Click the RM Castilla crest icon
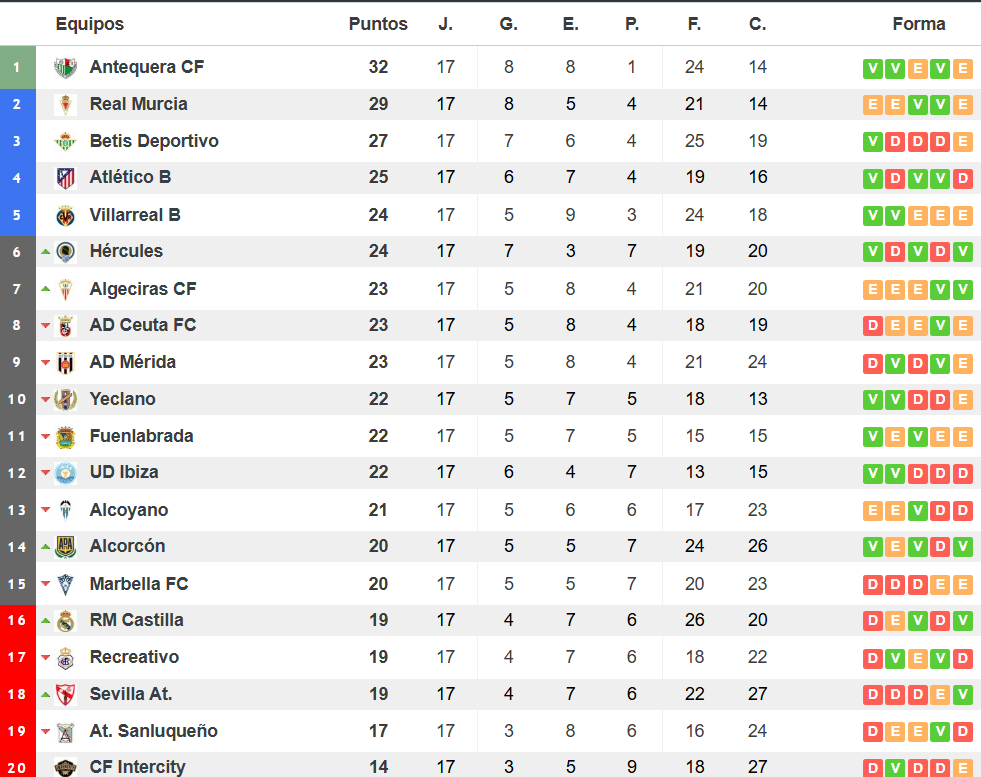Viewport: 981px width, 777px height. pyautogui.click(x=65, y=621)
